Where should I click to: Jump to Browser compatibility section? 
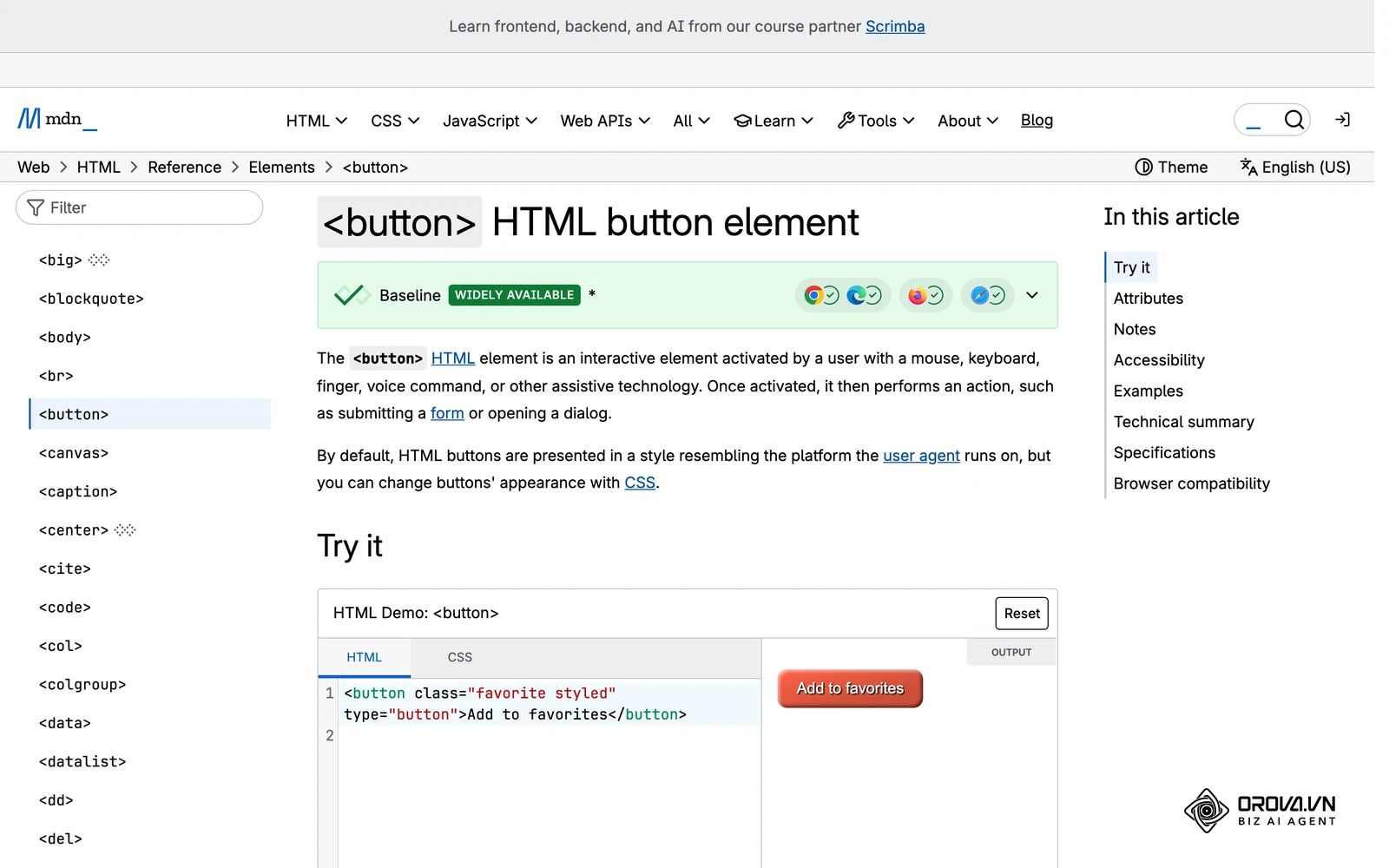point(1191,483)
